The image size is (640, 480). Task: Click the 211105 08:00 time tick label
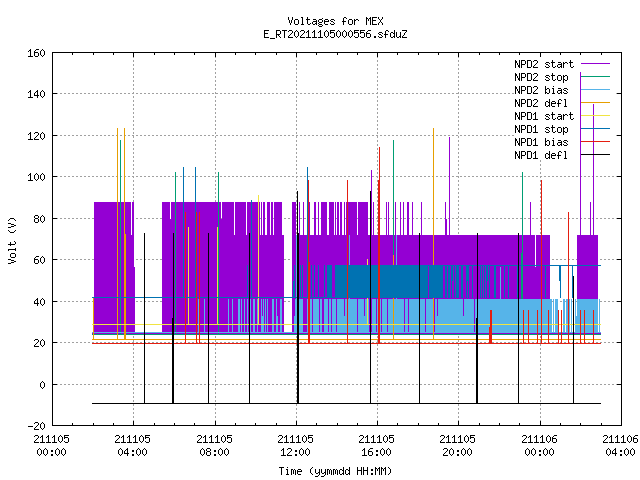pos(214,446)
